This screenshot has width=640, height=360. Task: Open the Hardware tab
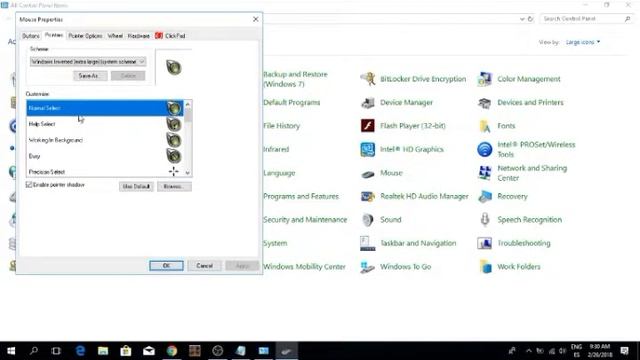(x=139, y=36)
